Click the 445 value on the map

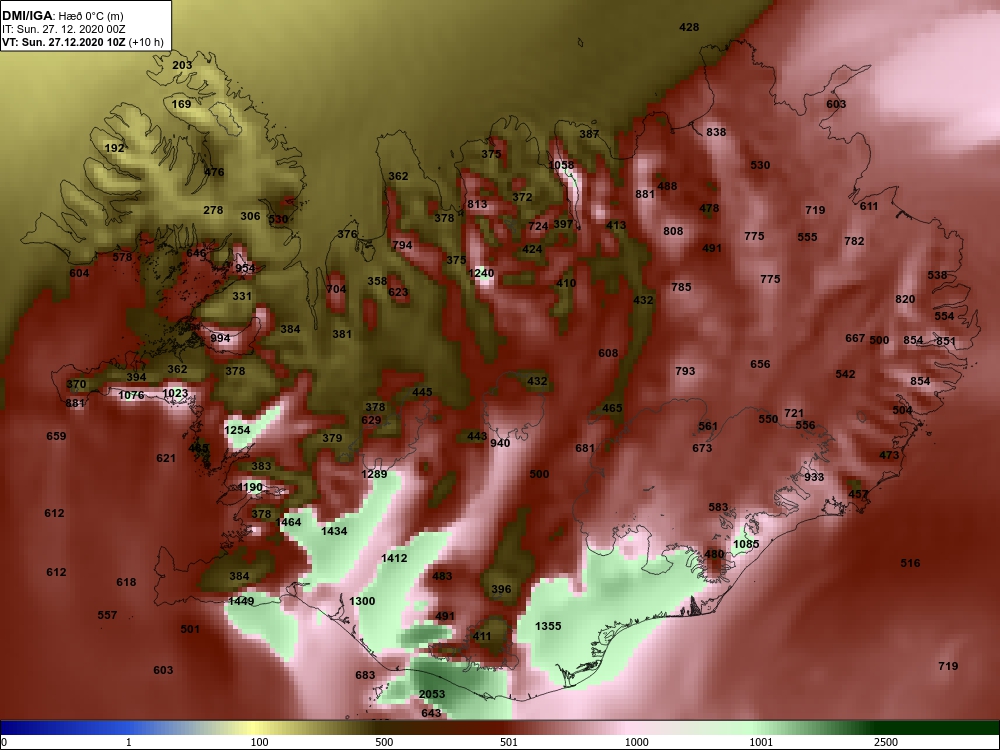(422, 393)
